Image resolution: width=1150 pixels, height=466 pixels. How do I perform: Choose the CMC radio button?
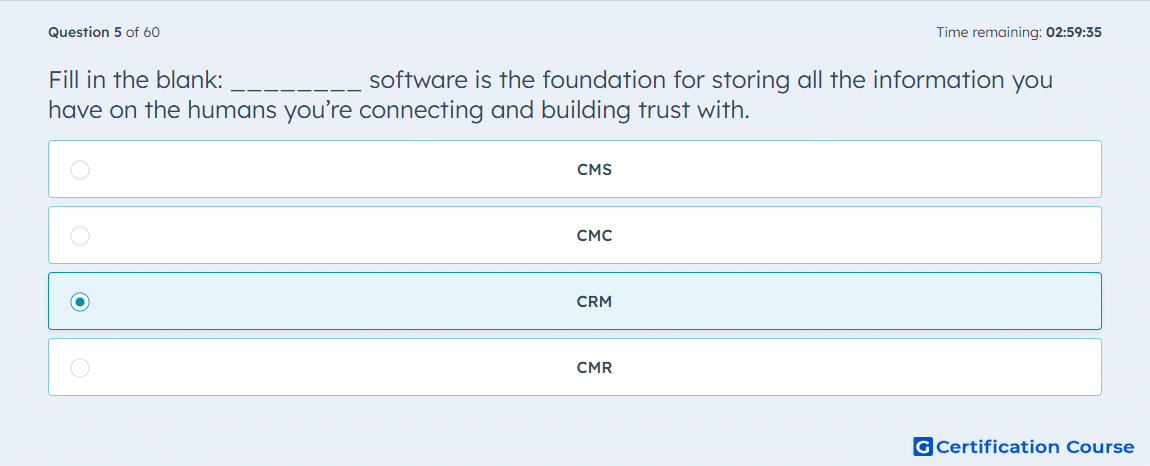click(x=80, y=236)
